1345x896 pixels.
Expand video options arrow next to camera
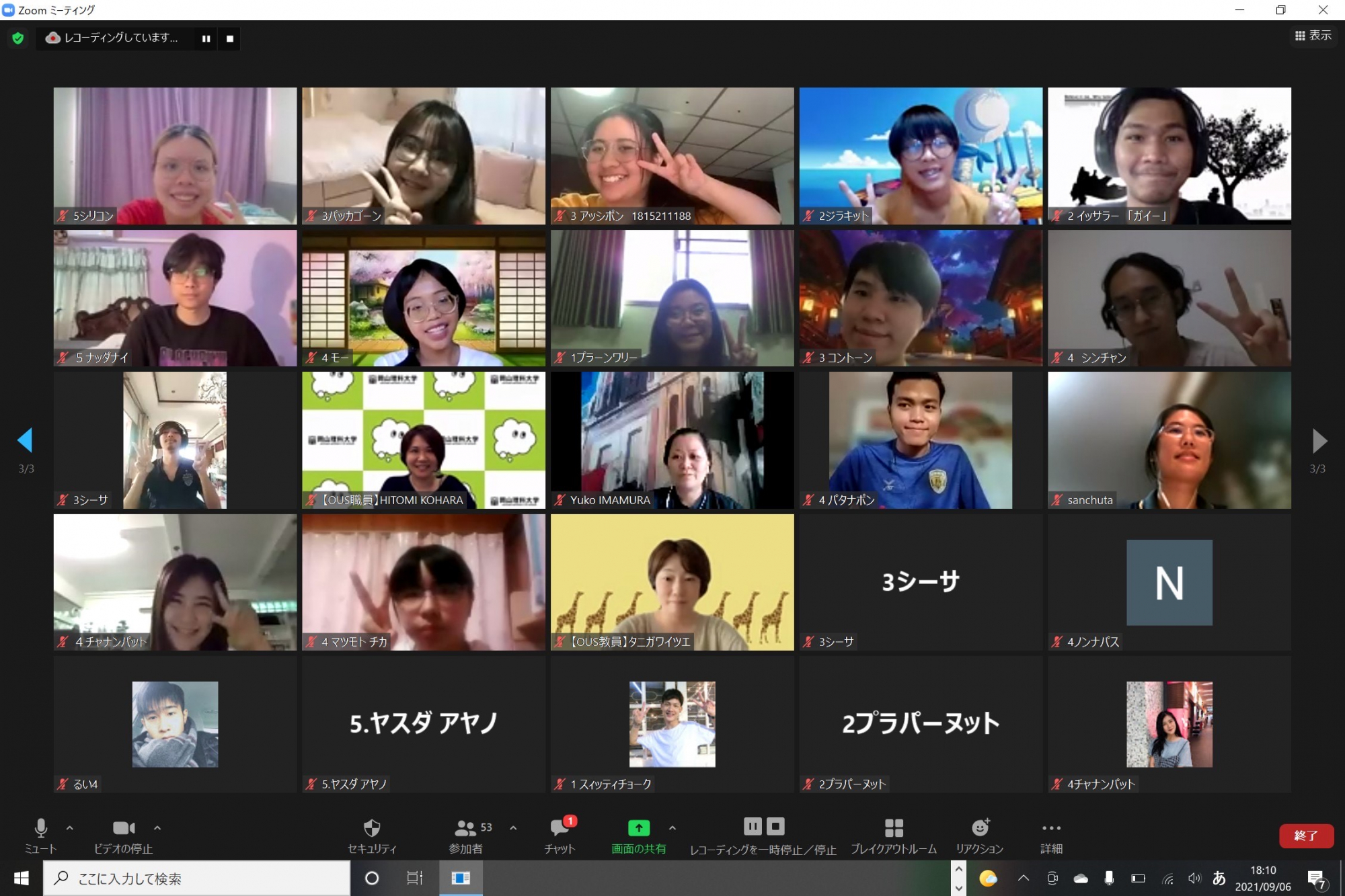click(157, 828)
